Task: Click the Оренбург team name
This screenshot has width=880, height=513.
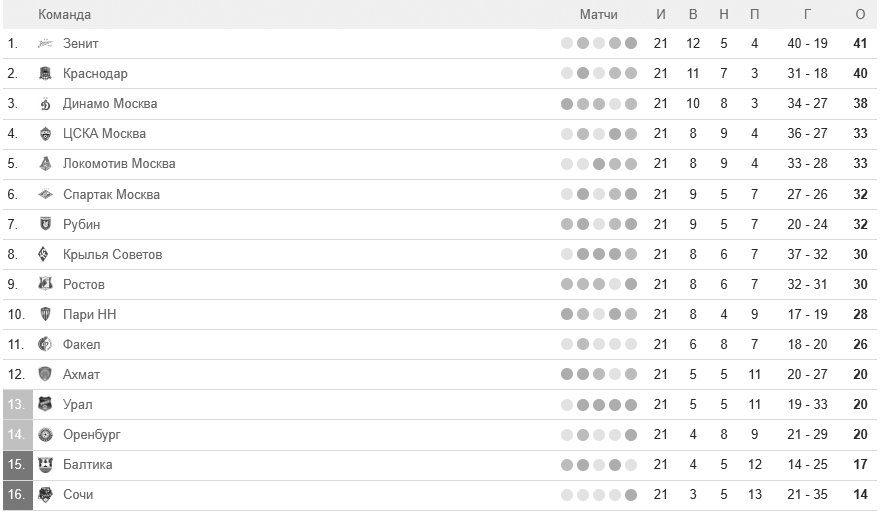Action: point(91,434)
